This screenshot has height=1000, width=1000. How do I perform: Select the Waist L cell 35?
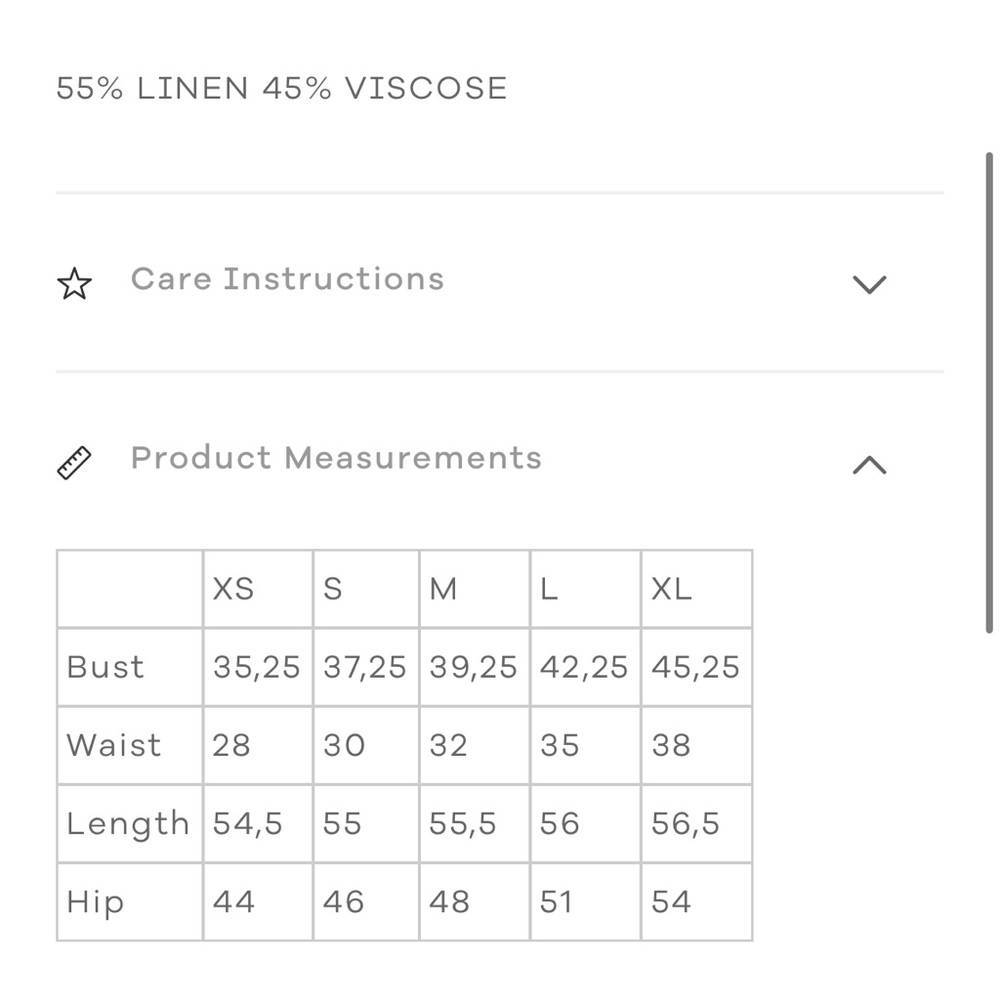coord(585,745)
